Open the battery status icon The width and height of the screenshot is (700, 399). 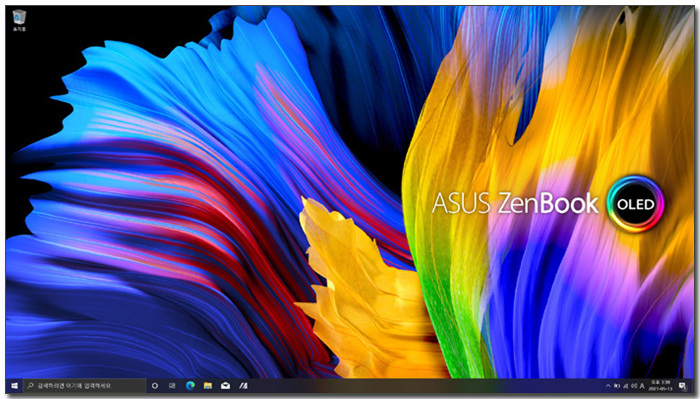[617, 386]
